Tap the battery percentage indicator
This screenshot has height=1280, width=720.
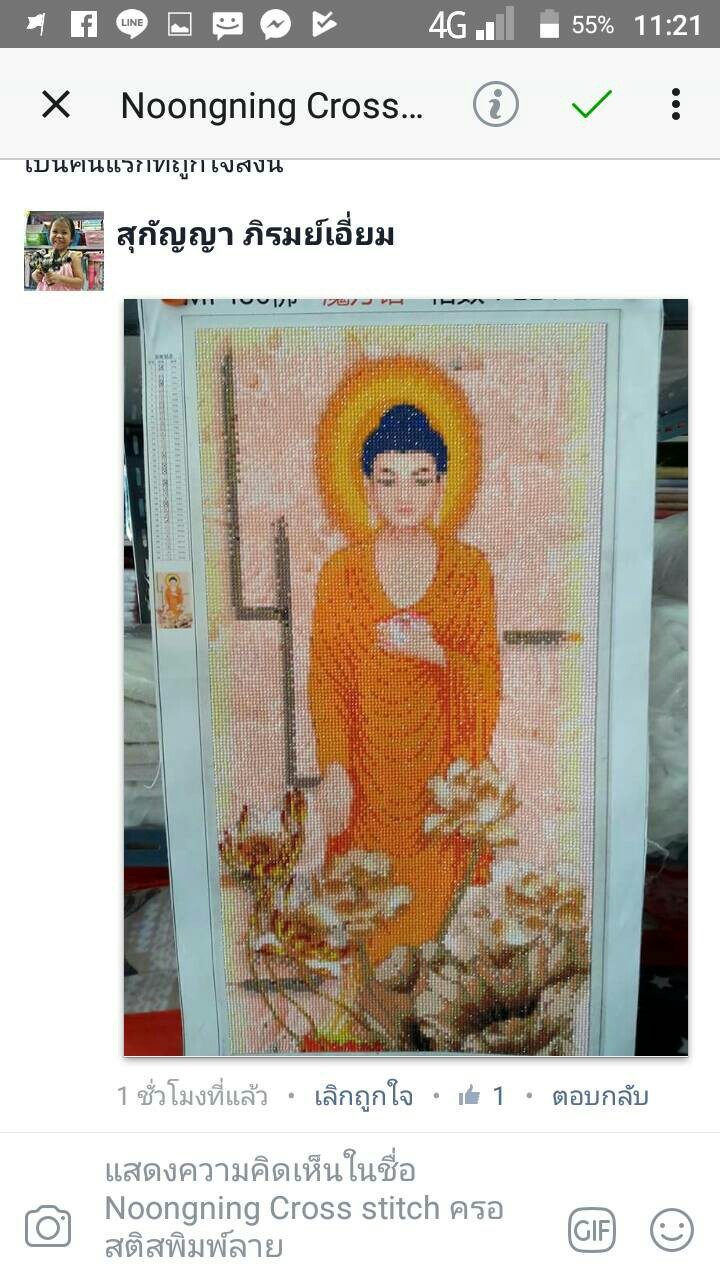[593, 24]
